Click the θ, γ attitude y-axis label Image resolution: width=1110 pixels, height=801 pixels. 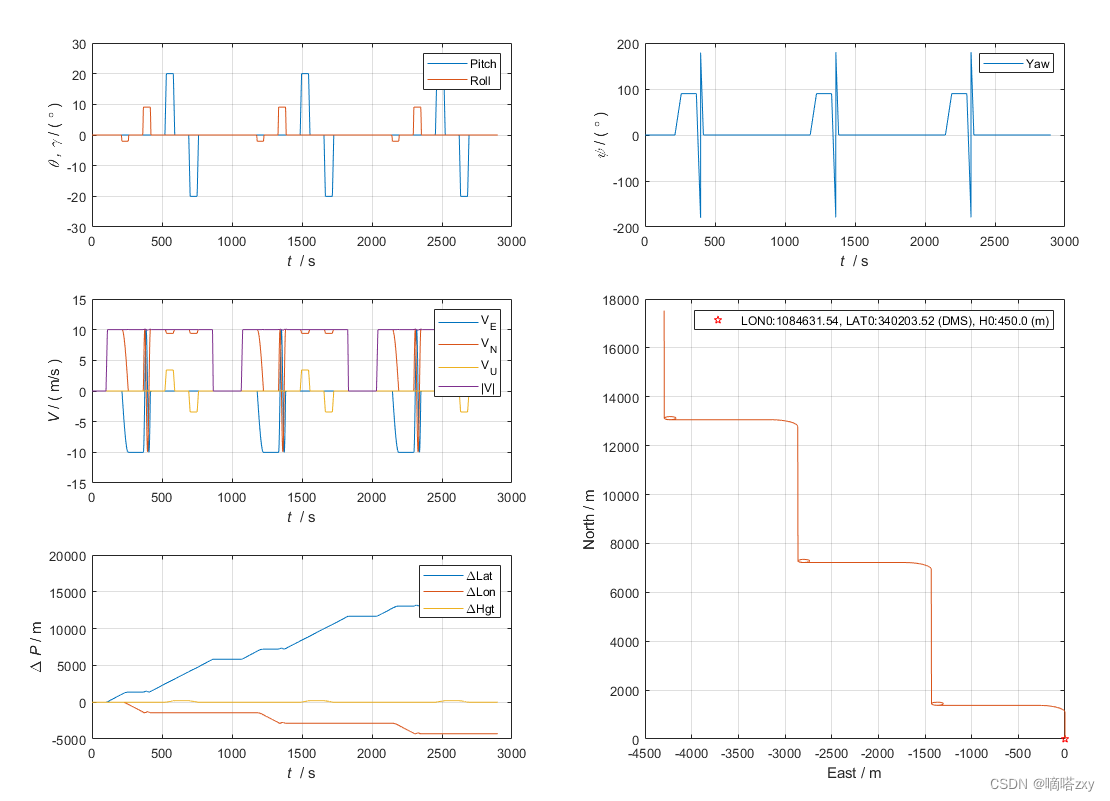tap(55, 135)
